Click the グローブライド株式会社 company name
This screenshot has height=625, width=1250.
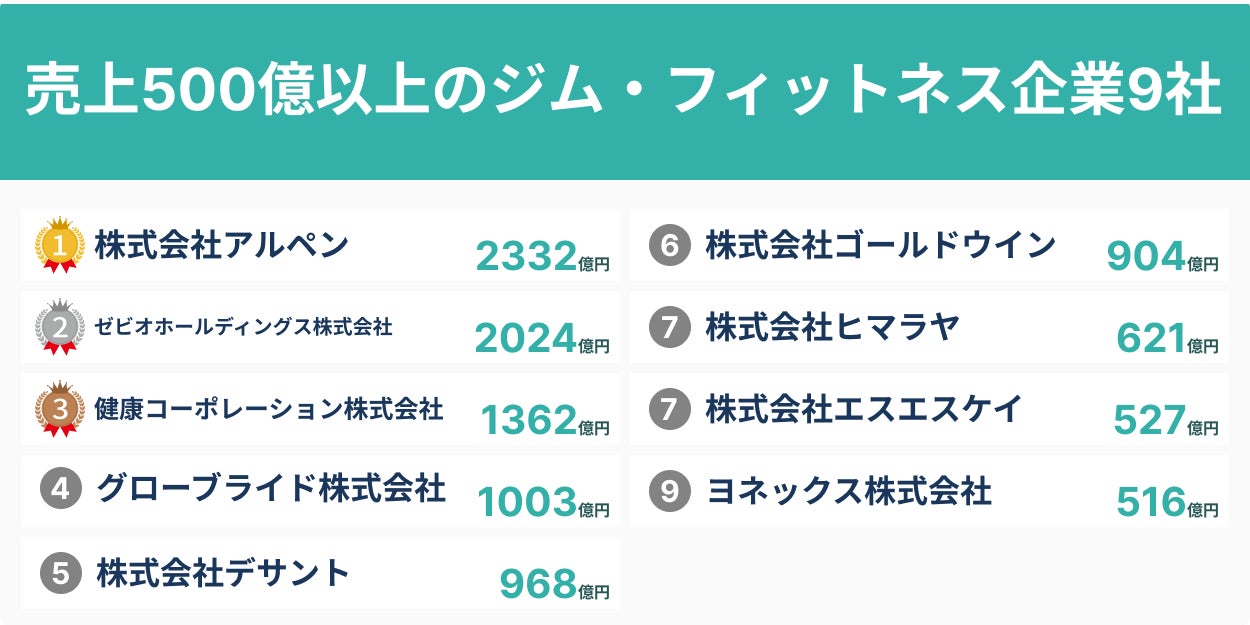[271, 489]
